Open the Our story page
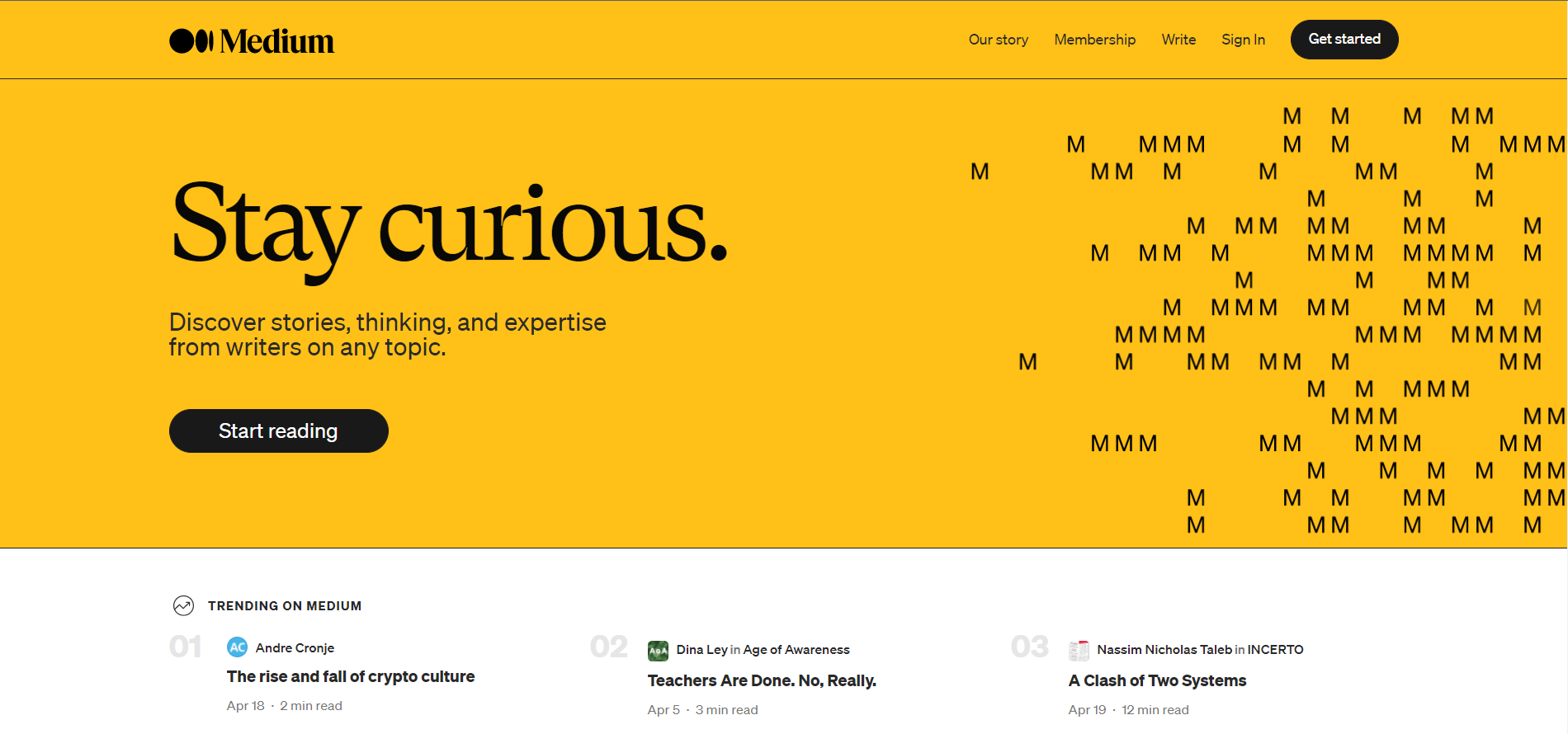 pos(999,40)
